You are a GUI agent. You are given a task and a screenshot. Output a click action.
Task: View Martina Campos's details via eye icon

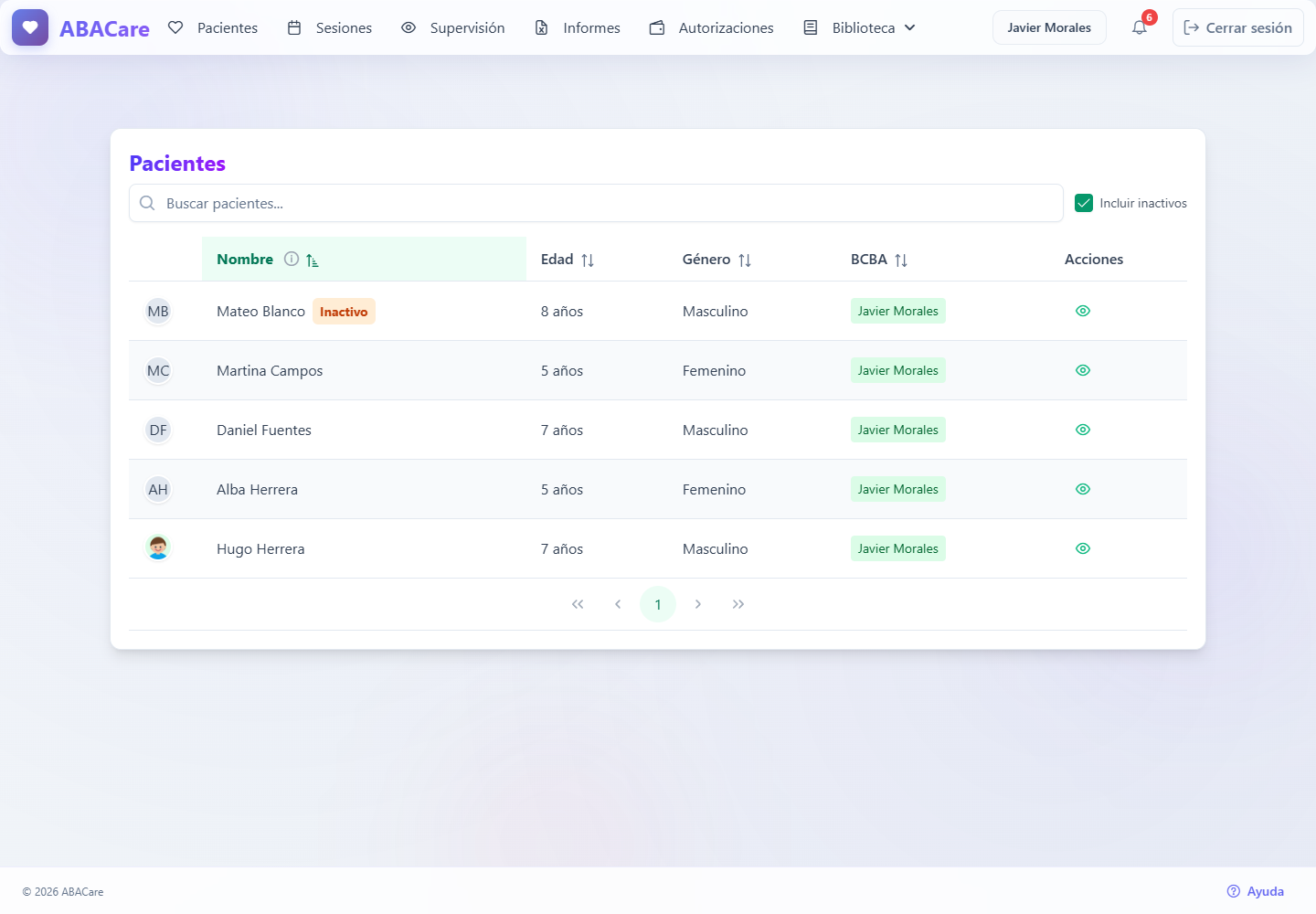click(x=1083, y=370)
